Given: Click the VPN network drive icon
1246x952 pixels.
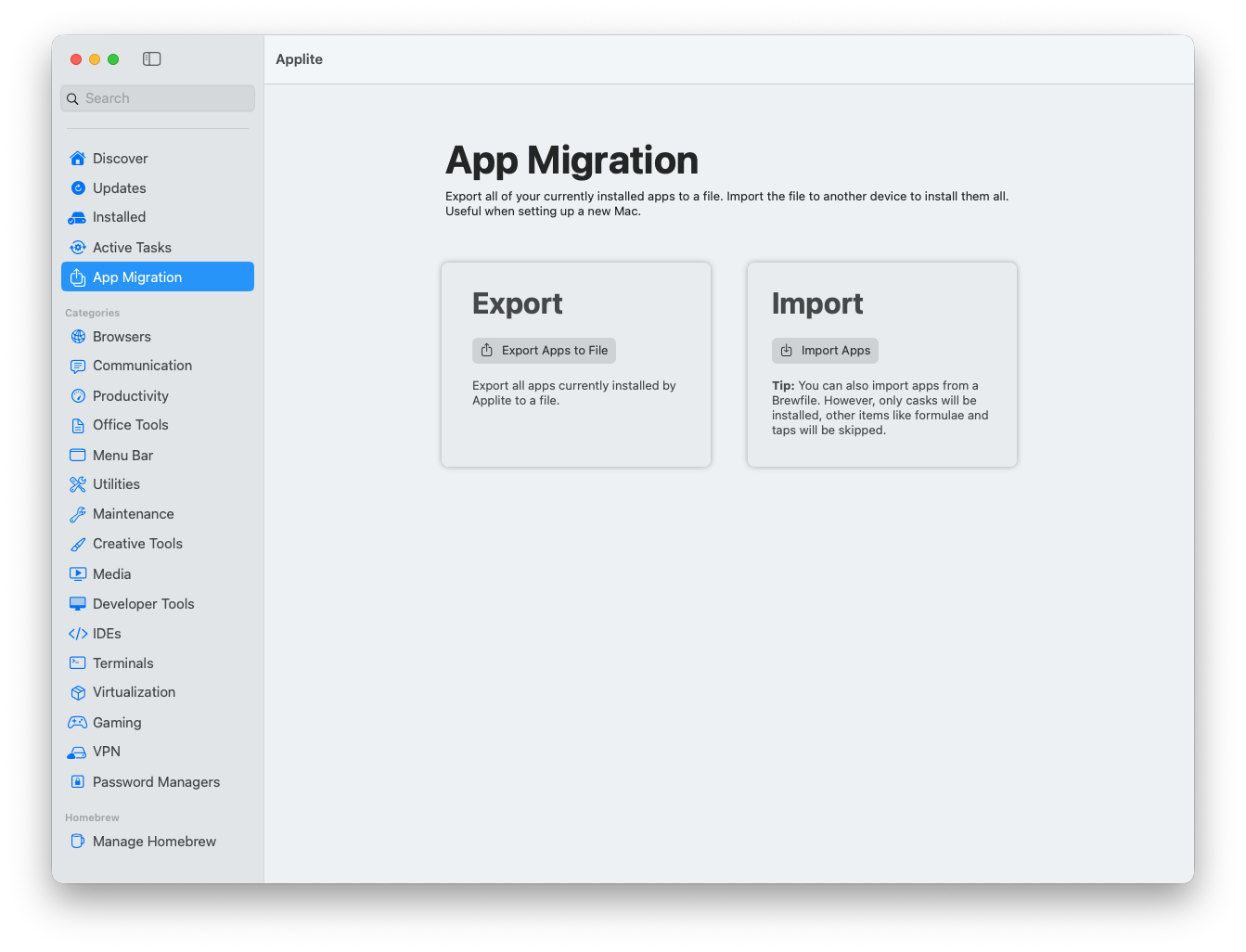Looking at the screenshot, I should 77,753.
